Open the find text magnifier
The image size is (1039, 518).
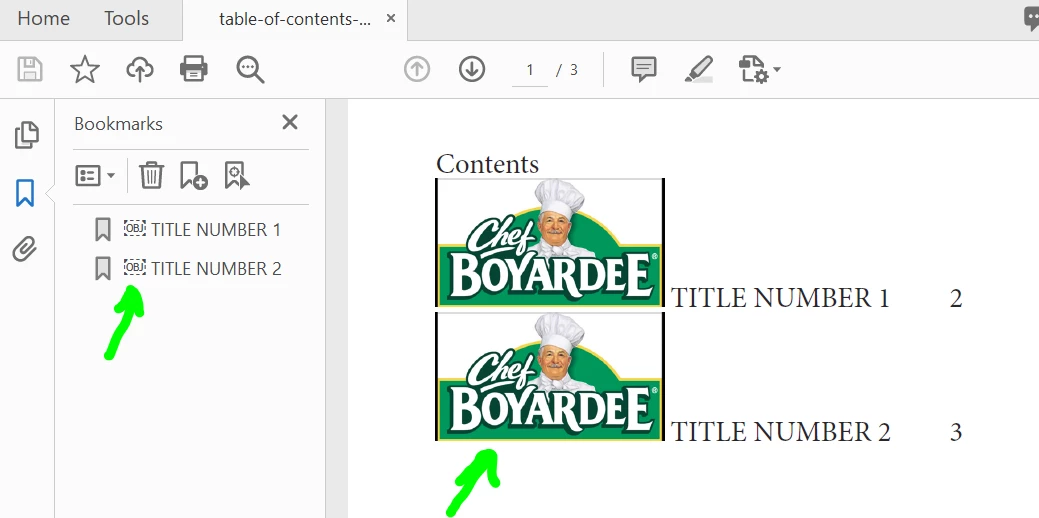point(250,69)
